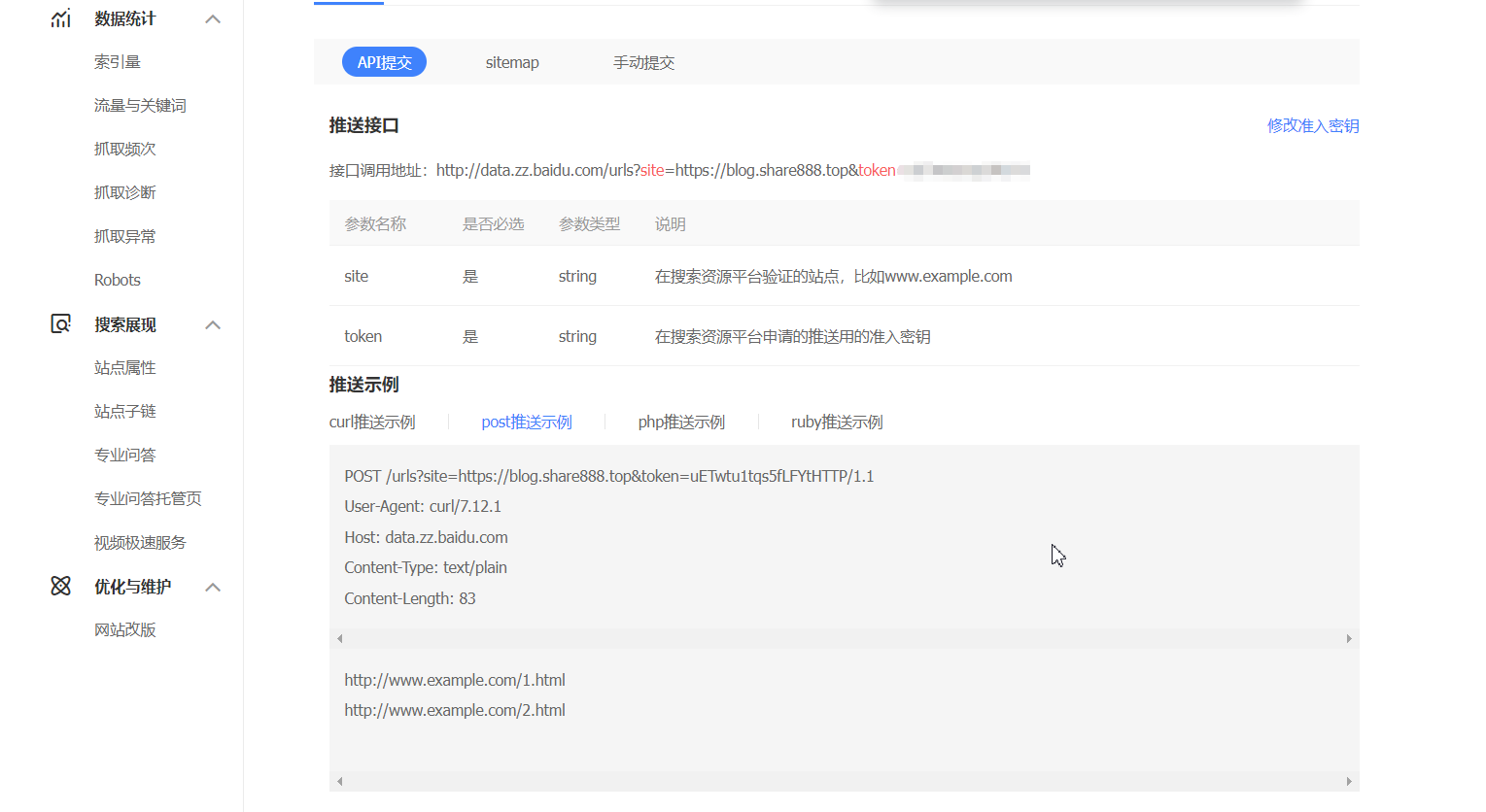Click 'Content-Length: 83' line
This screenshot has width=1486, height=812.
point(410,598)
